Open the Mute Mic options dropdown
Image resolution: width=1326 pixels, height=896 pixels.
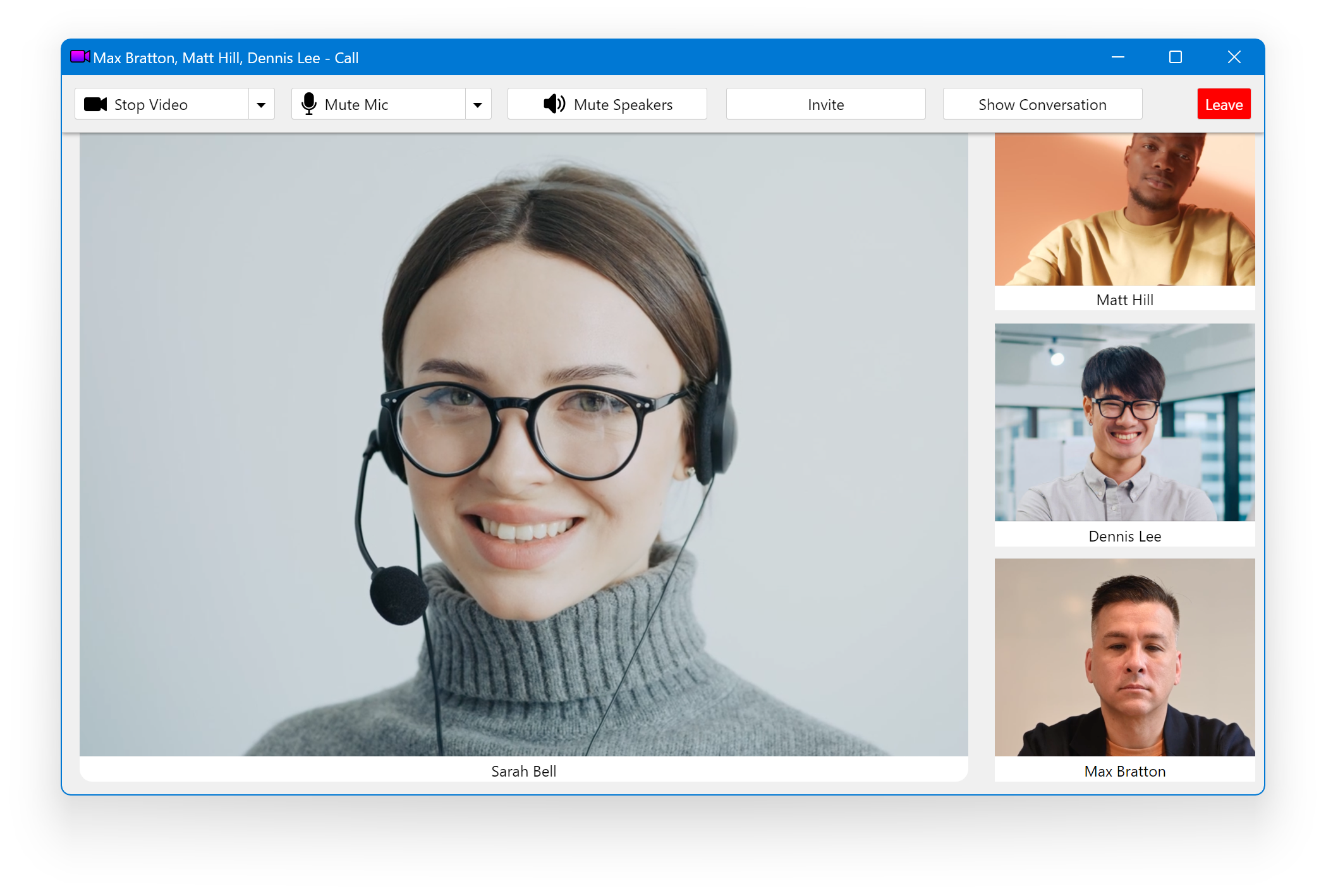pos(477,104)
